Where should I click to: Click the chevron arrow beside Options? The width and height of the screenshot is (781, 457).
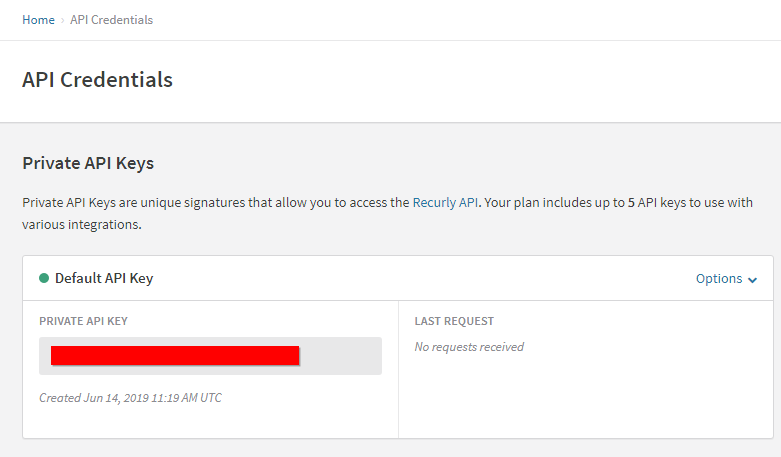[753, 280]
